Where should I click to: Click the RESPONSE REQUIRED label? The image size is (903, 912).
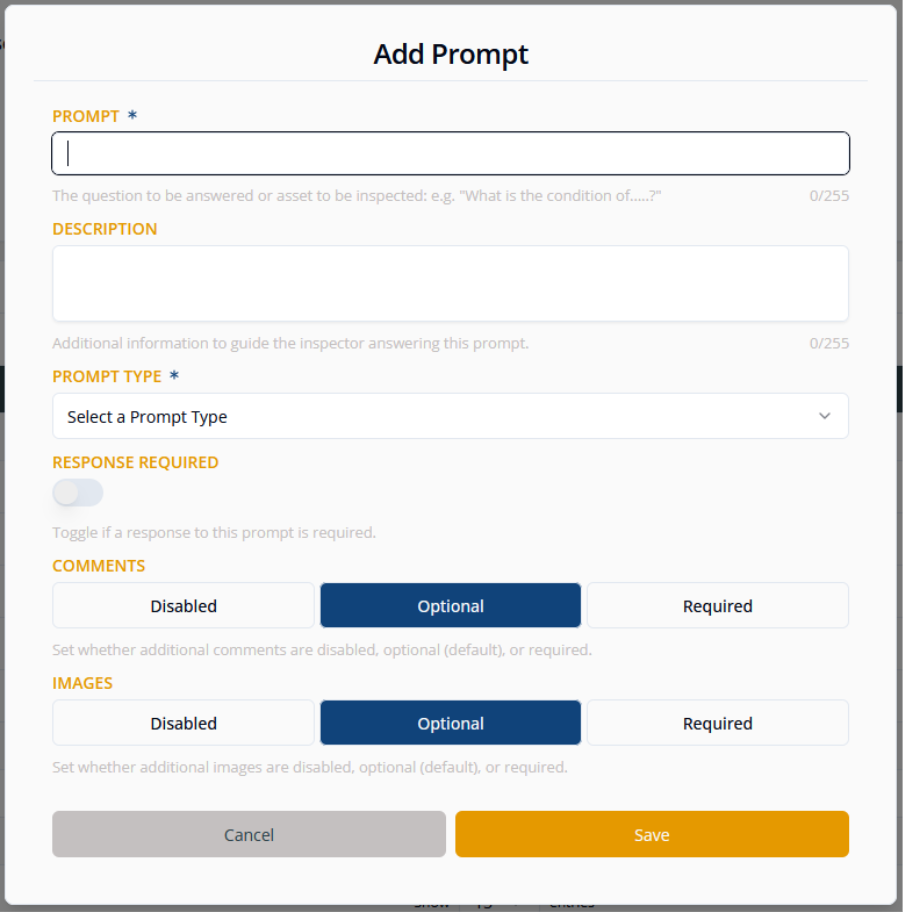click(135, 463)
